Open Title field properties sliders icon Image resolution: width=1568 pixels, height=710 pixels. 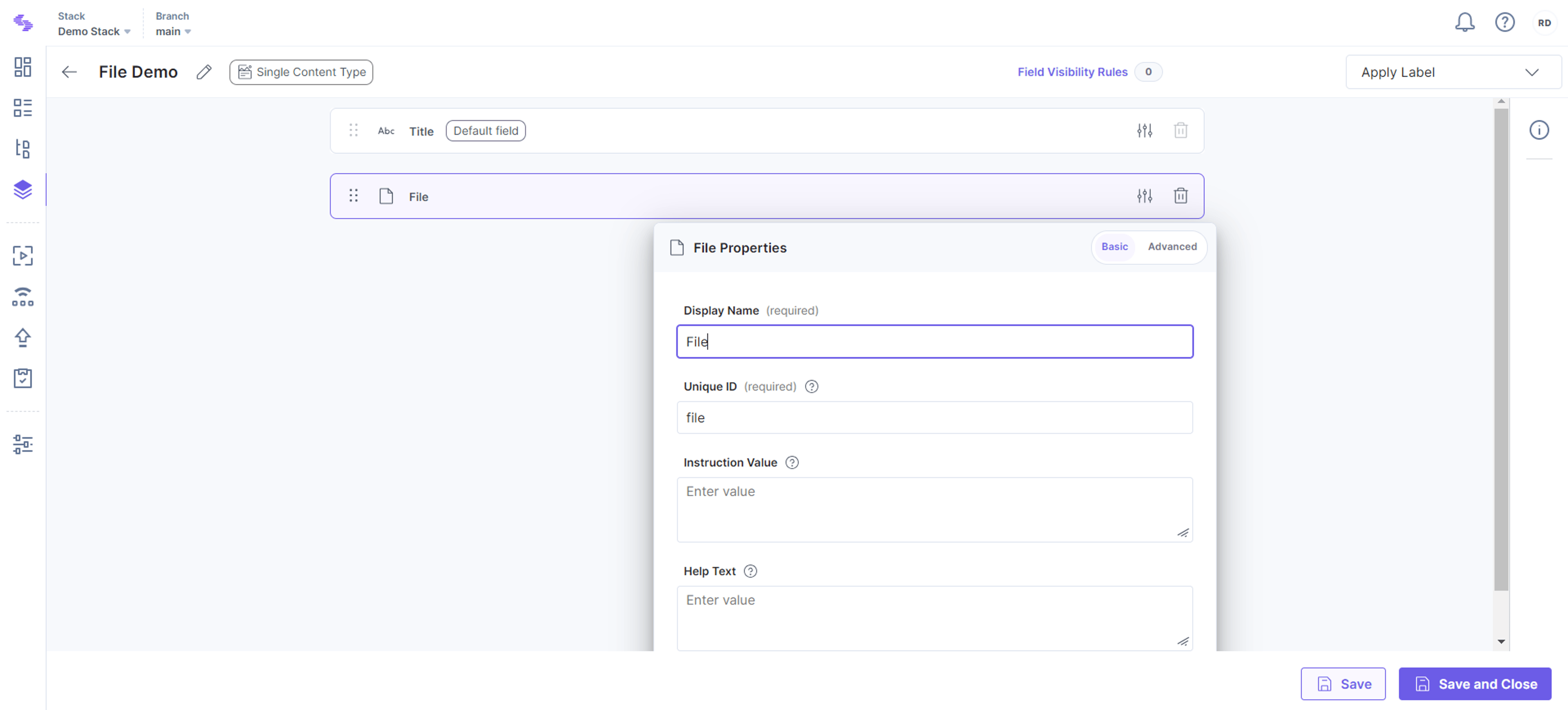coord(1144,130)
